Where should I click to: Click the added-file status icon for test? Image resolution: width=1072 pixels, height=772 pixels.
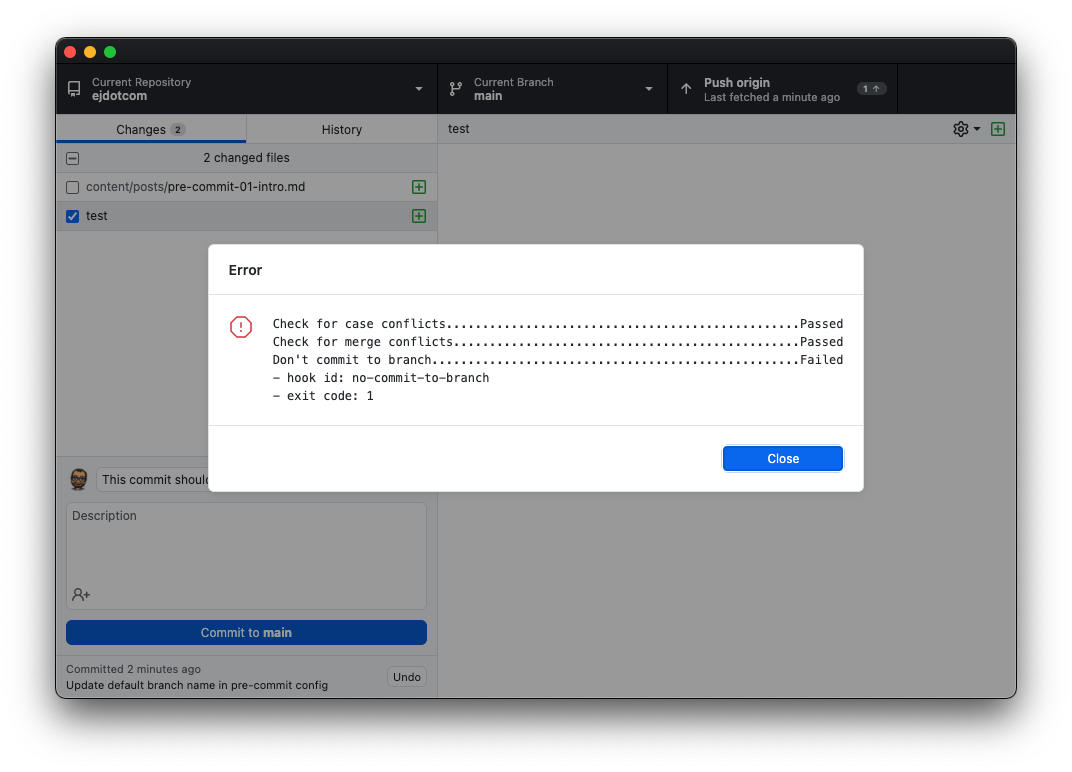(419, 216)
